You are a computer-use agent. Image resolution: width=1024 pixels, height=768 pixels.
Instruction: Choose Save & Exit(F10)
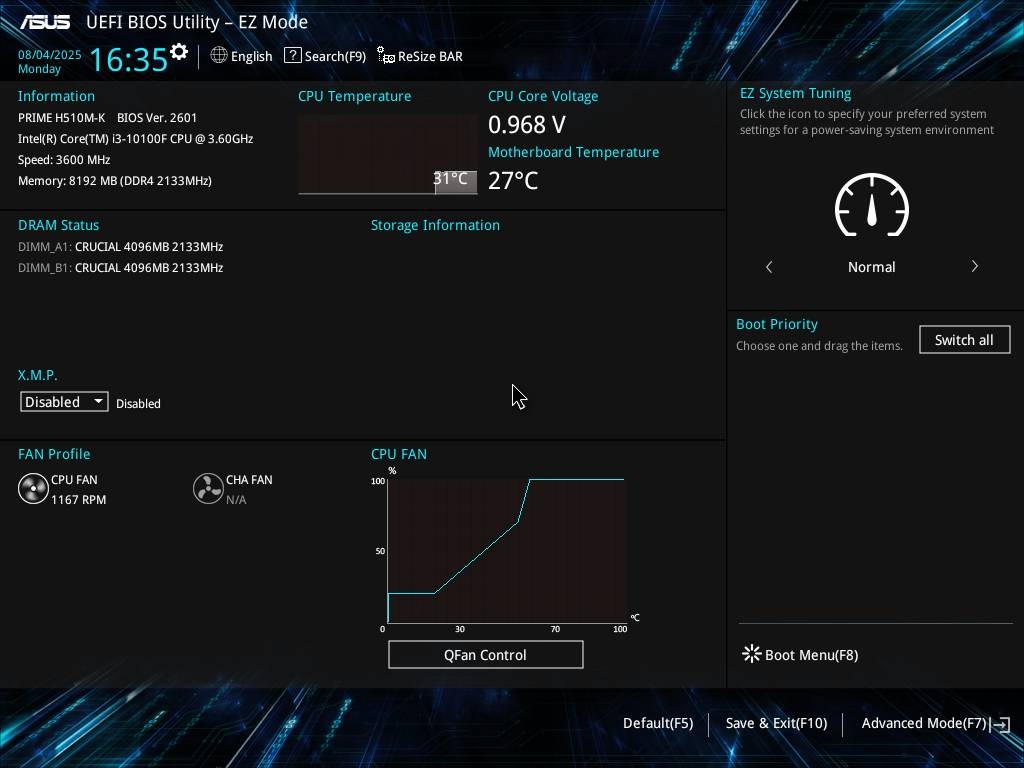click(776, 723)
